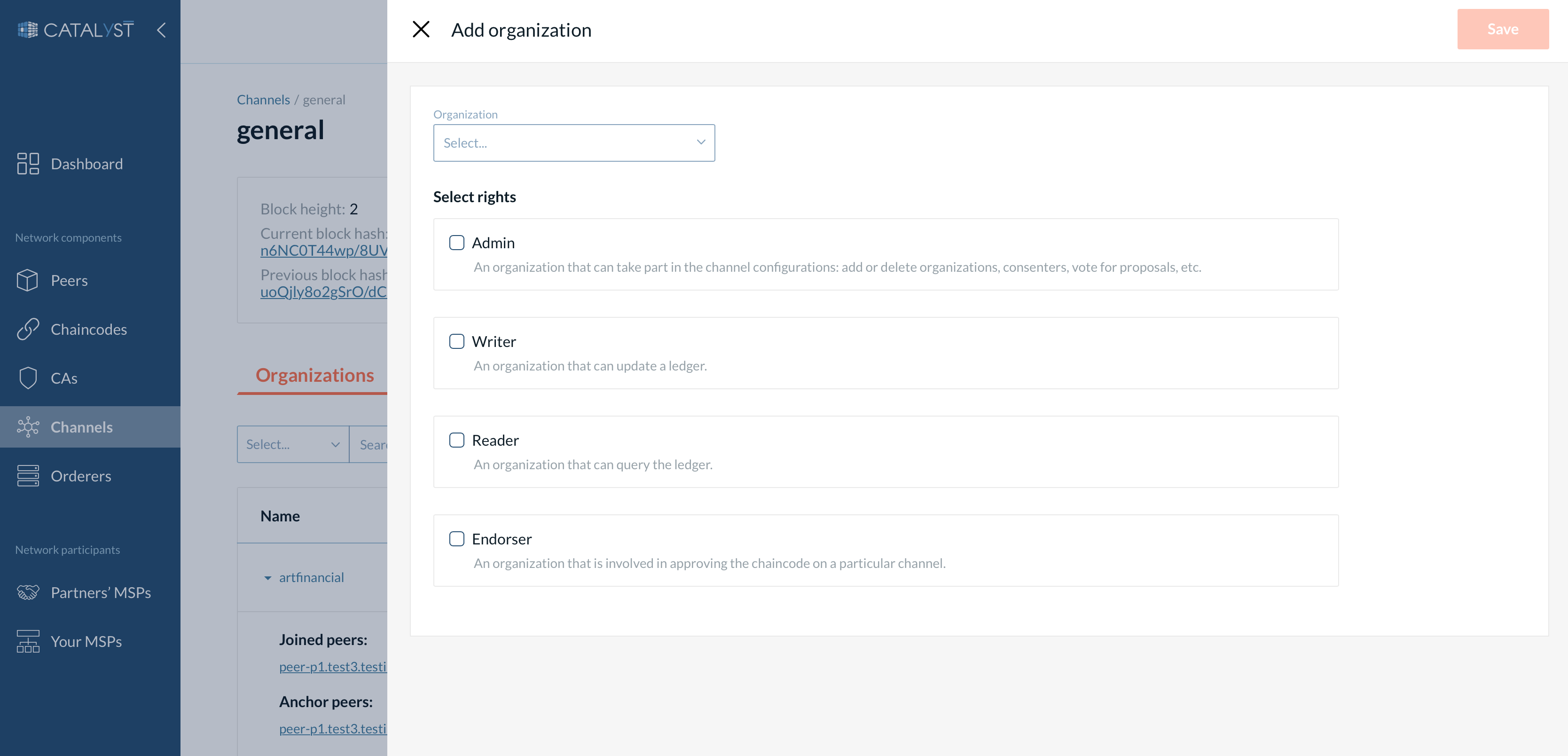Click the Your MSPs hierarchy icon
Screen dimensions: 1568x756
pos(28,642)
